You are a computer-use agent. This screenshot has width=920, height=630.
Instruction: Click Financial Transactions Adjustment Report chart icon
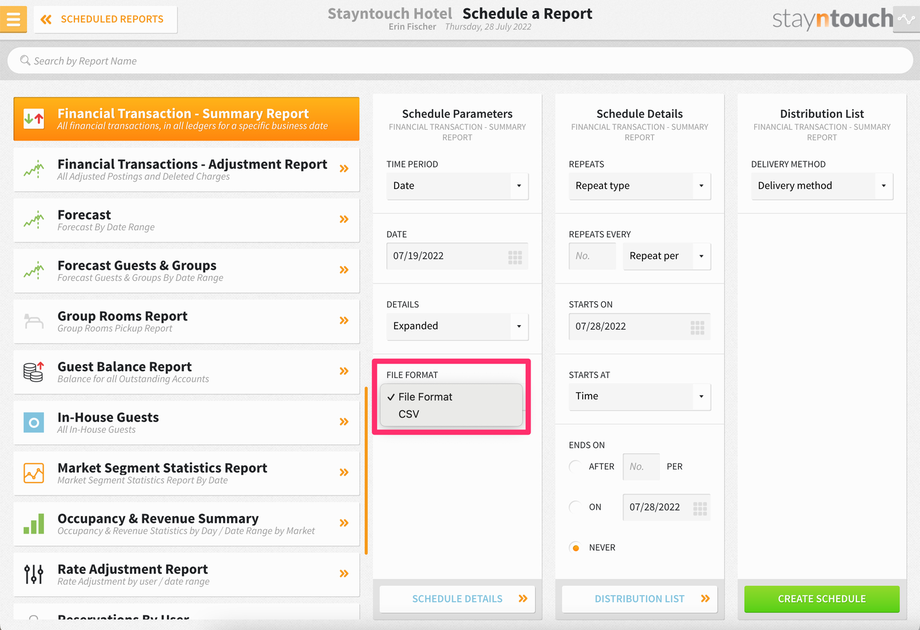point(34,169)
